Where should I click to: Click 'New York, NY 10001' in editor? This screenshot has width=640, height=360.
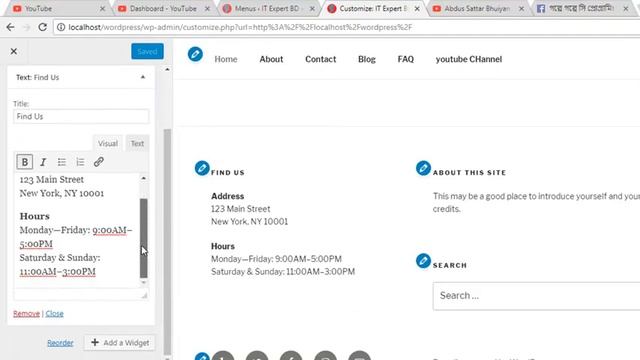(62, 193)
